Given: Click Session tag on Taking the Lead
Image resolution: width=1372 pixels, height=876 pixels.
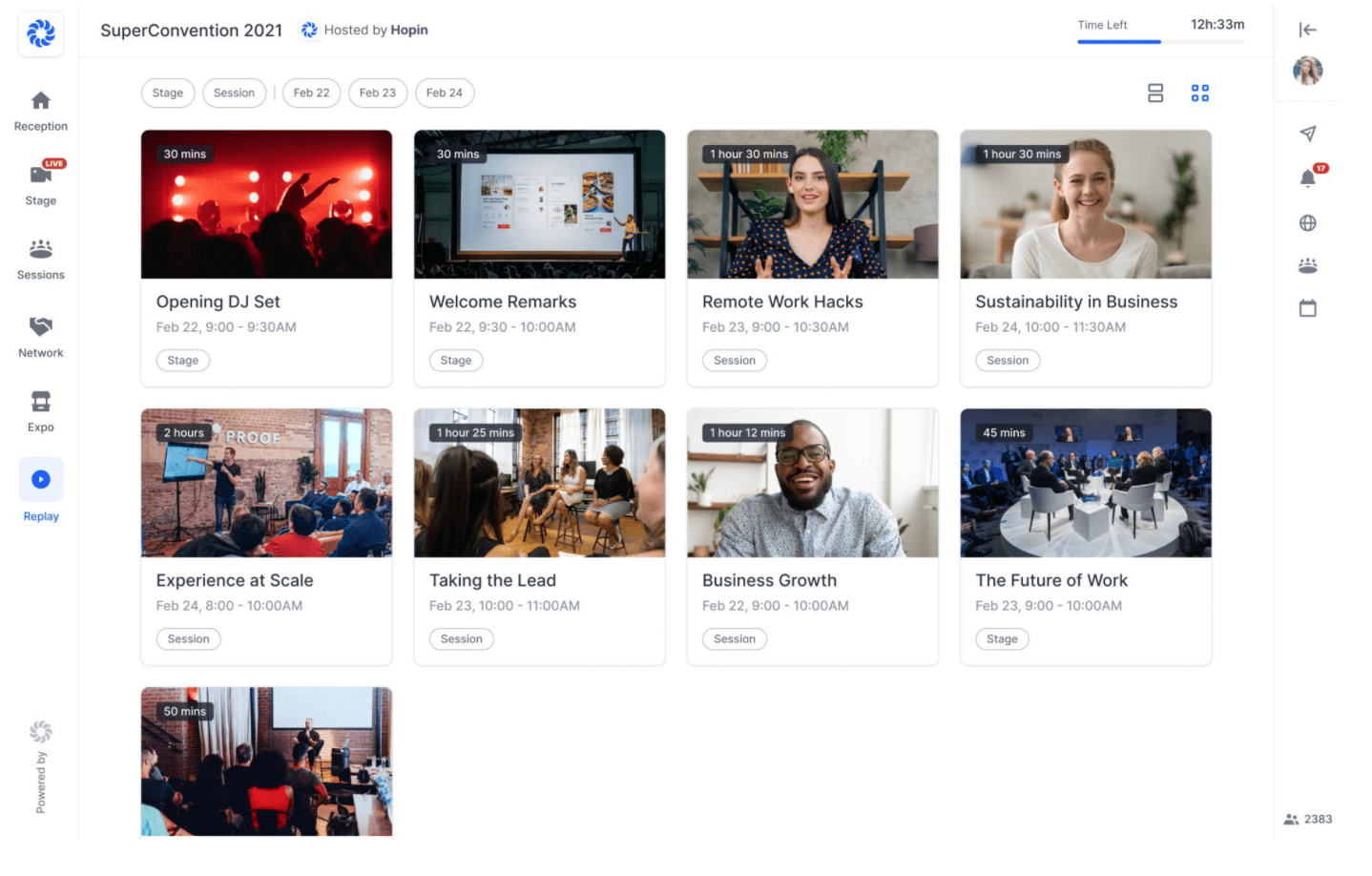Looking at the screenshot, I should 462,639.
